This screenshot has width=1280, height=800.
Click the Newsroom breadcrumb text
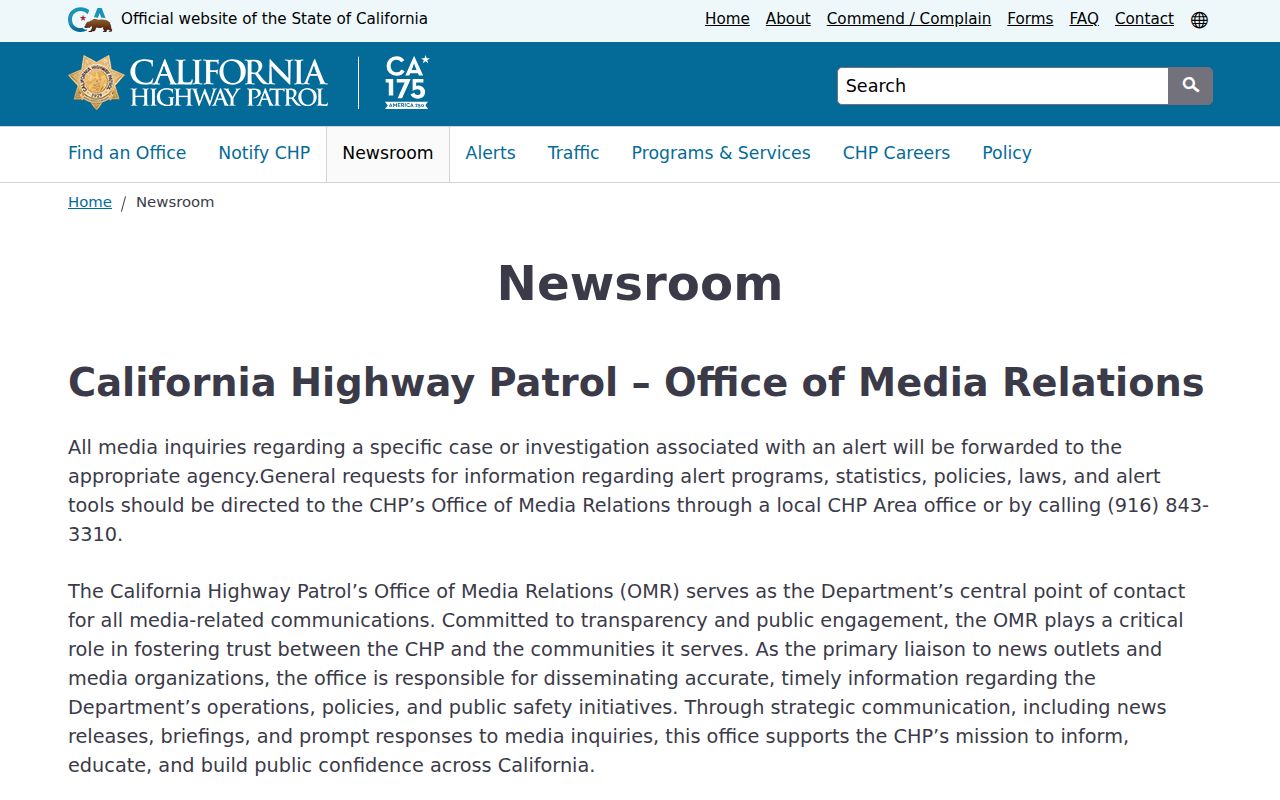coord(175,202)
